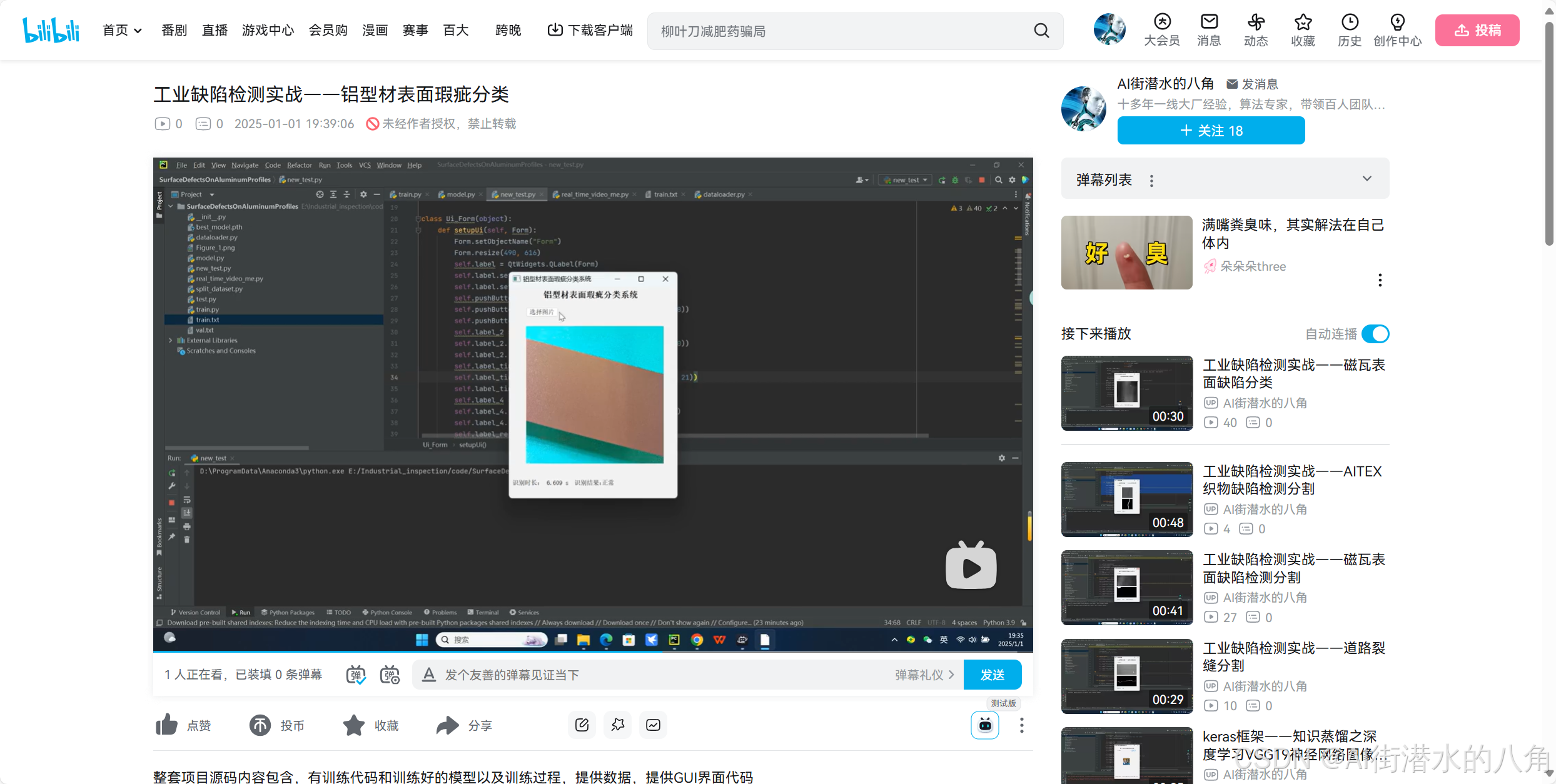The width and height of the screenshot is (1556, 784).
Task: Open messages (消息) envelope icon in header
Action: coord(1209,23)
